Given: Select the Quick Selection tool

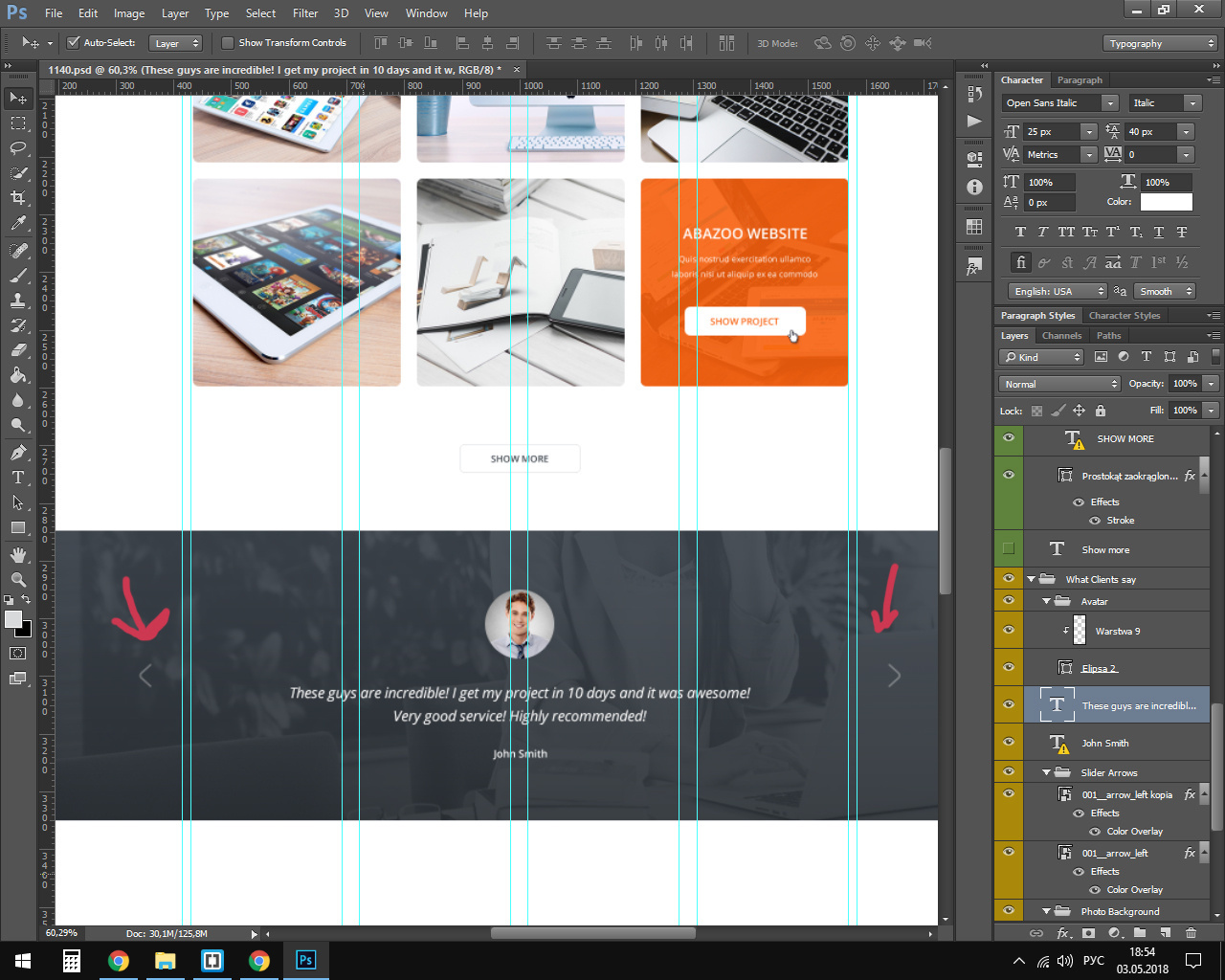Looking at the screenshot, I should click(18, 173).
